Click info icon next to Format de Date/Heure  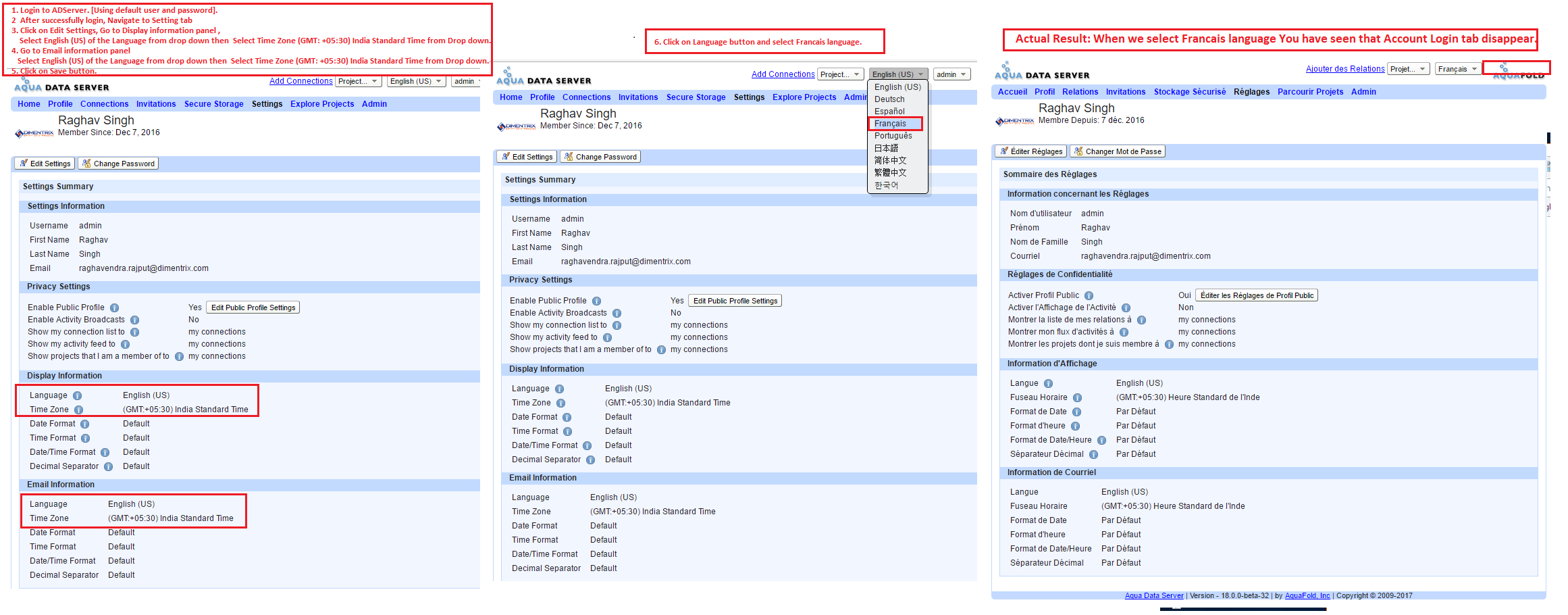point(1102,441)
